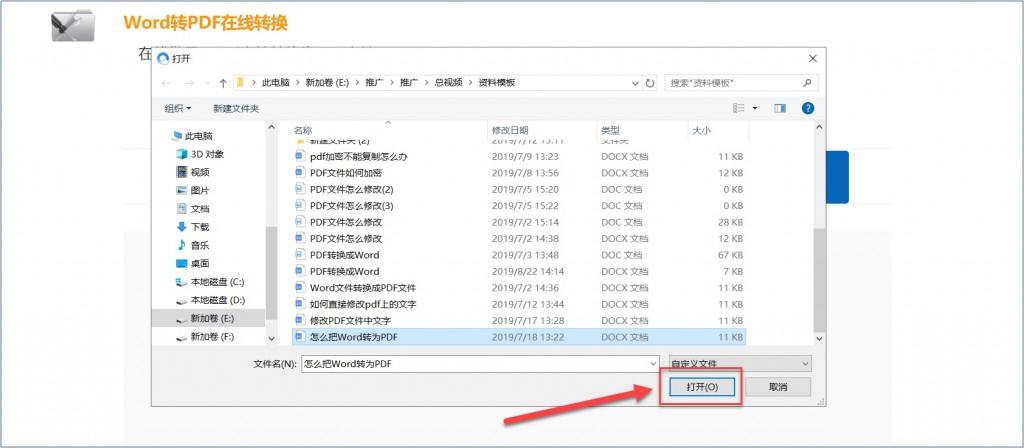Select 本地磁盘 (C:) in sidebar
1024x448 pixels.
point(208,281)
